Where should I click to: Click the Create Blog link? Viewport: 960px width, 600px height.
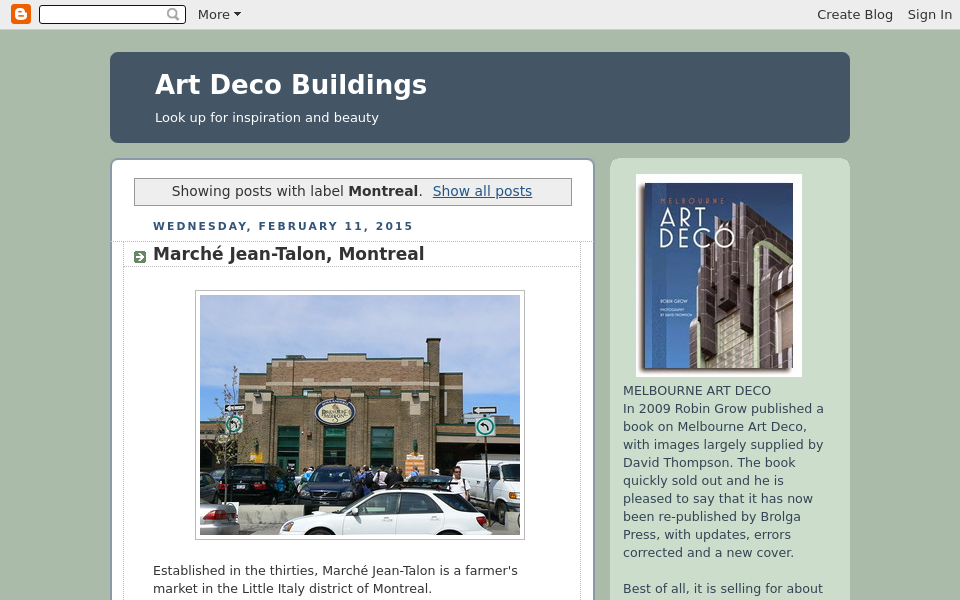click(x=855, y=14)
